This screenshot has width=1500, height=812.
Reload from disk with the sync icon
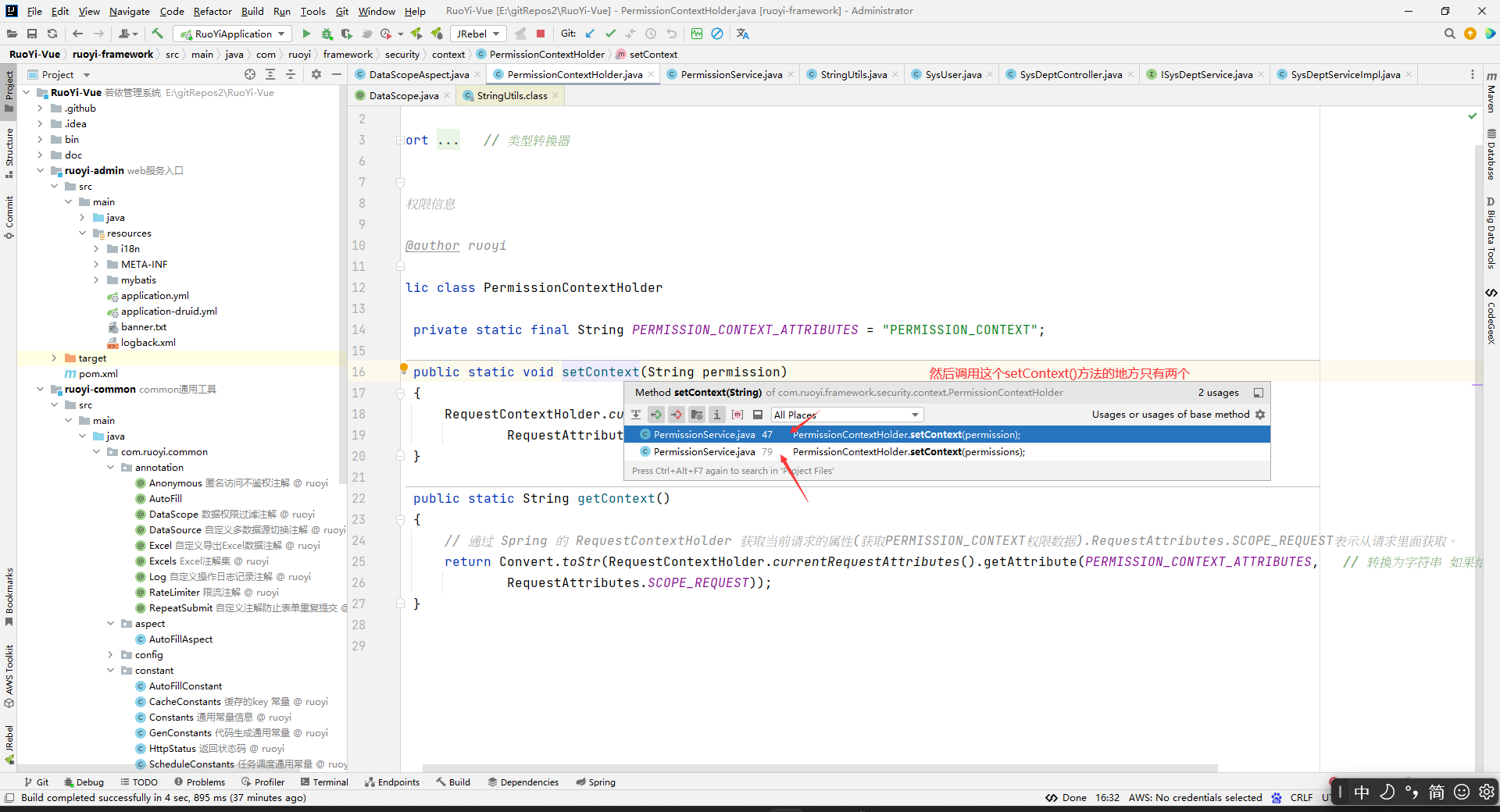pos(52,34)
